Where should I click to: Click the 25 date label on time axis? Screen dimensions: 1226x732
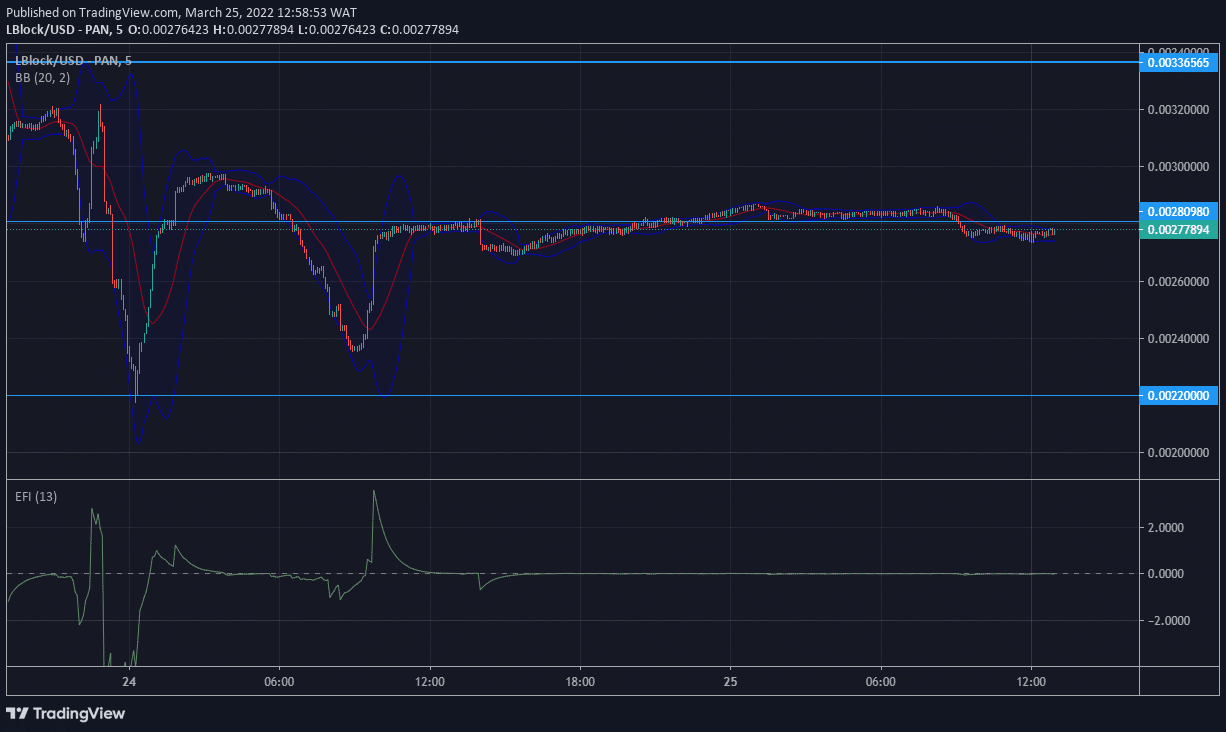730,682
